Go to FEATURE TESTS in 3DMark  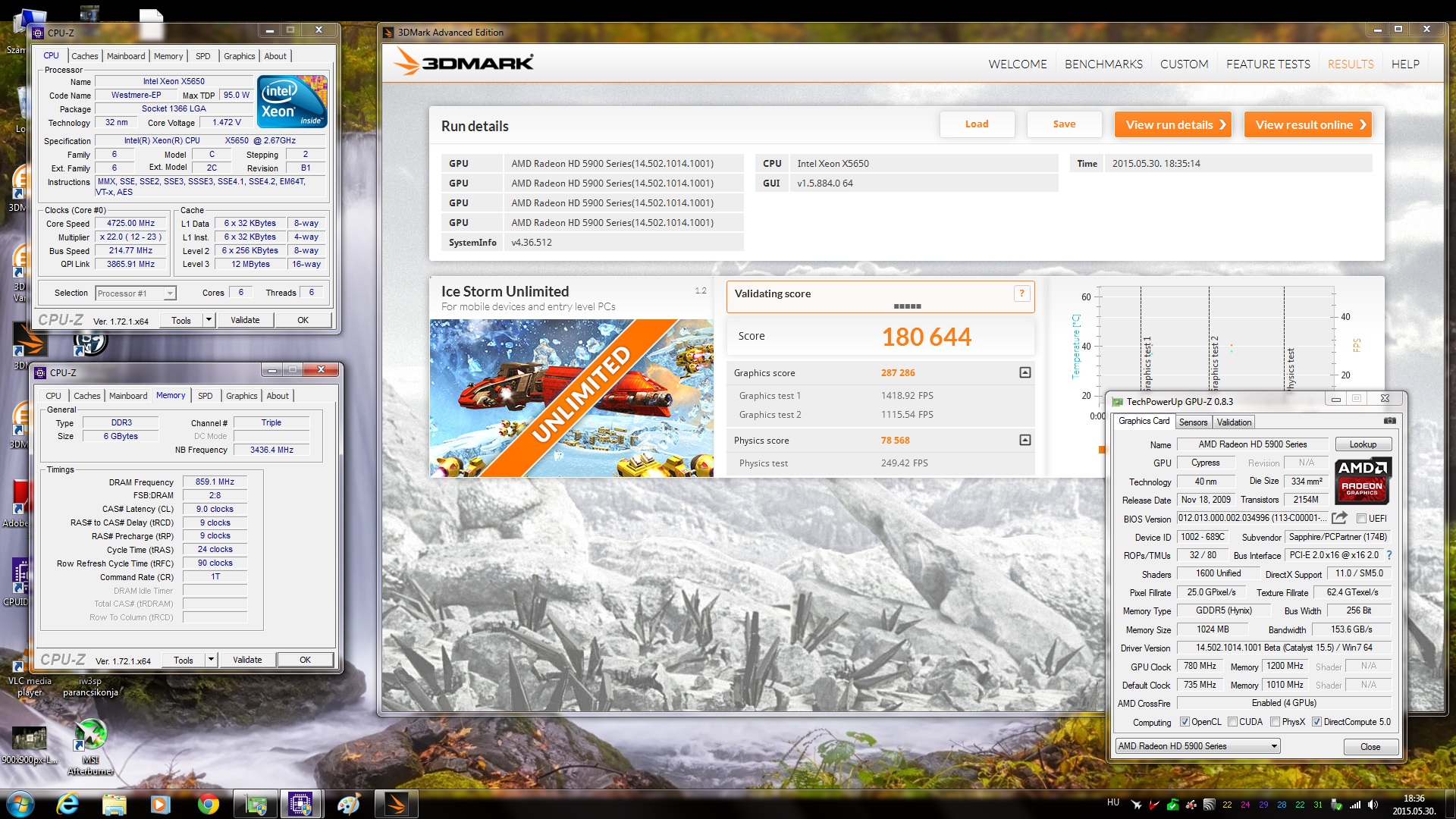[1268, 64]
